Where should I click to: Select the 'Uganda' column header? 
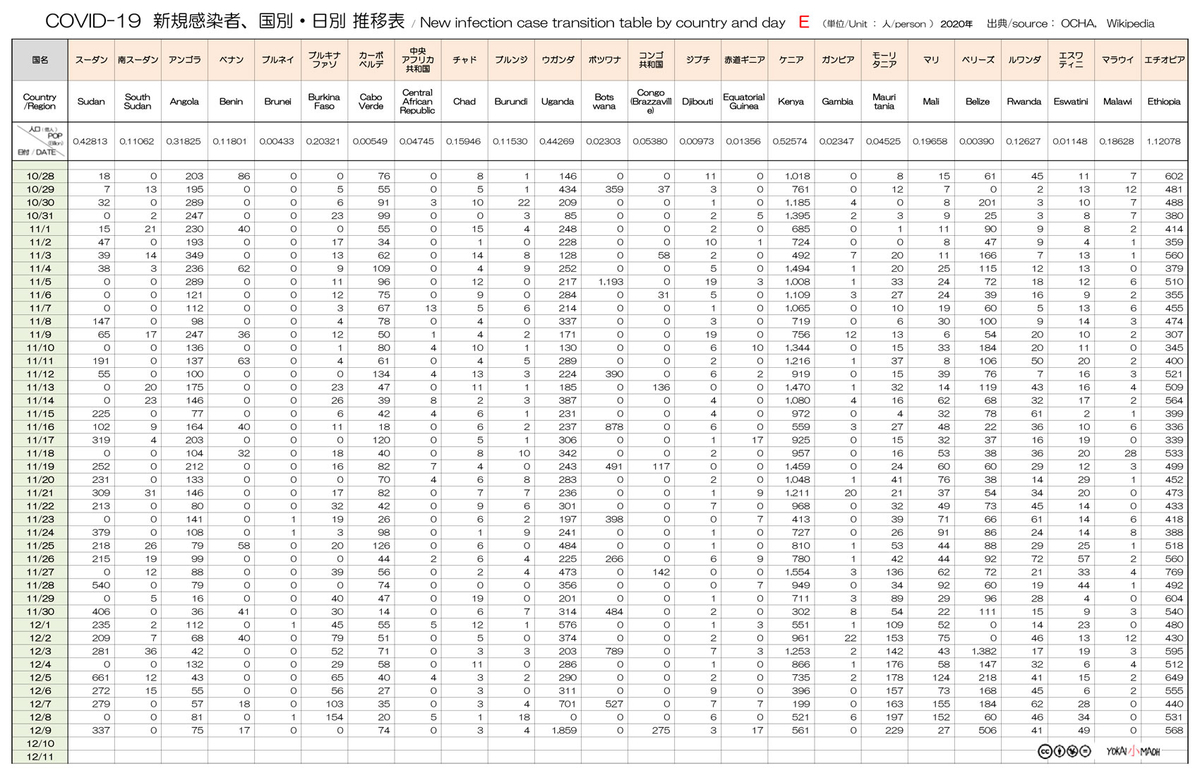pyautogui.click(x=556, y=102)
